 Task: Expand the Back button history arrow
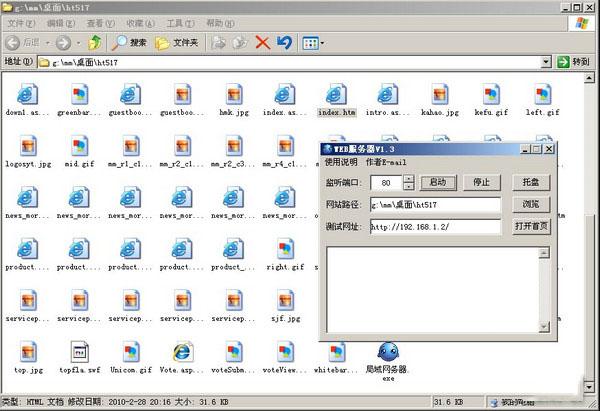pyautogui.click(x=48, y=43)
